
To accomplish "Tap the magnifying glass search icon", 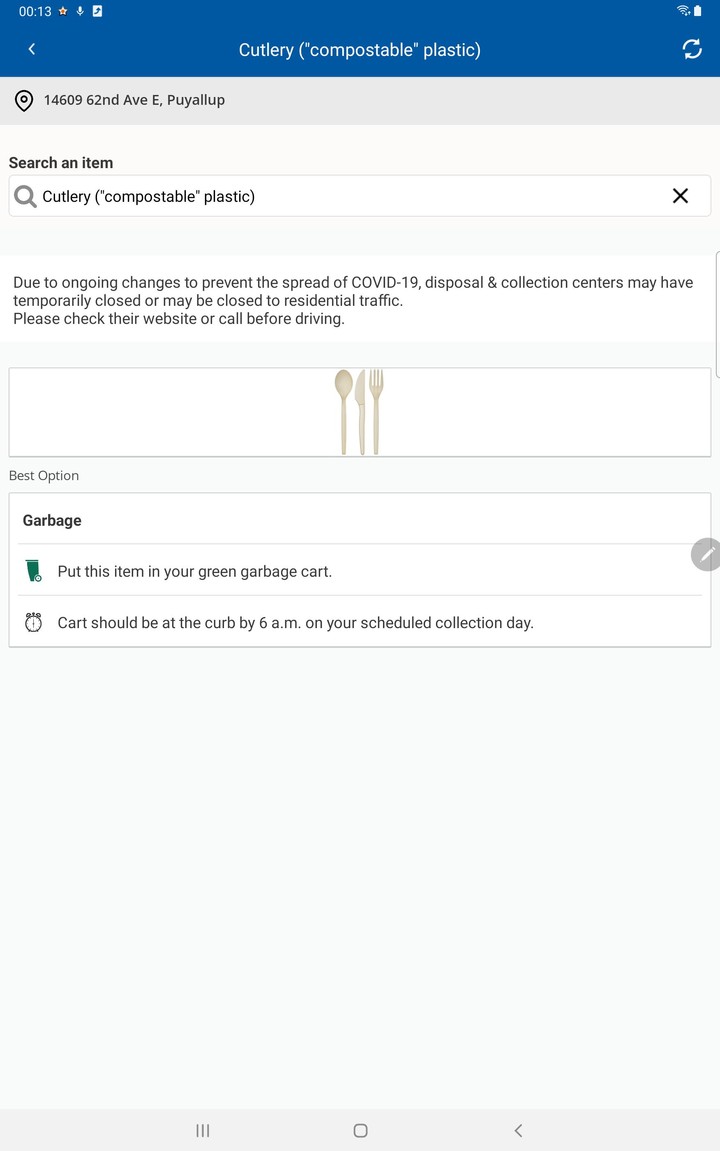I will (x=25, y=197).
